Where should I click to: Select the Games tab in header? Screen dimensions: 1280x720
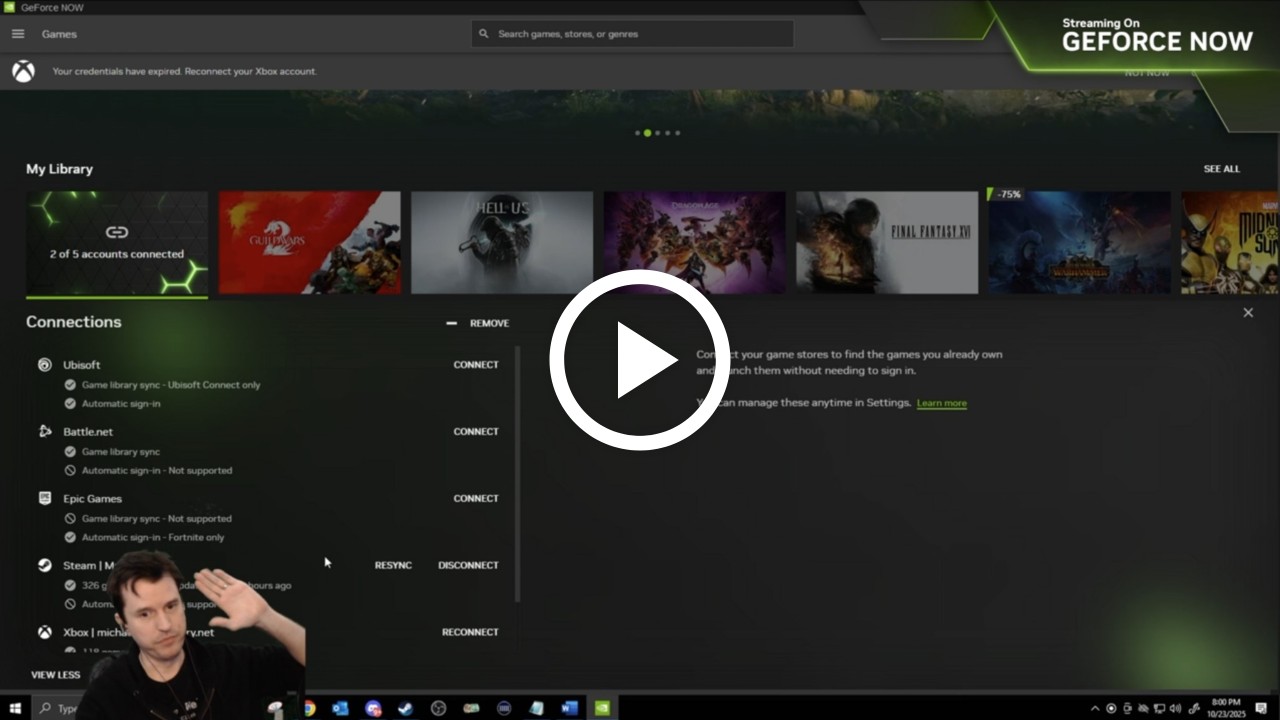(x=59, y=34)
